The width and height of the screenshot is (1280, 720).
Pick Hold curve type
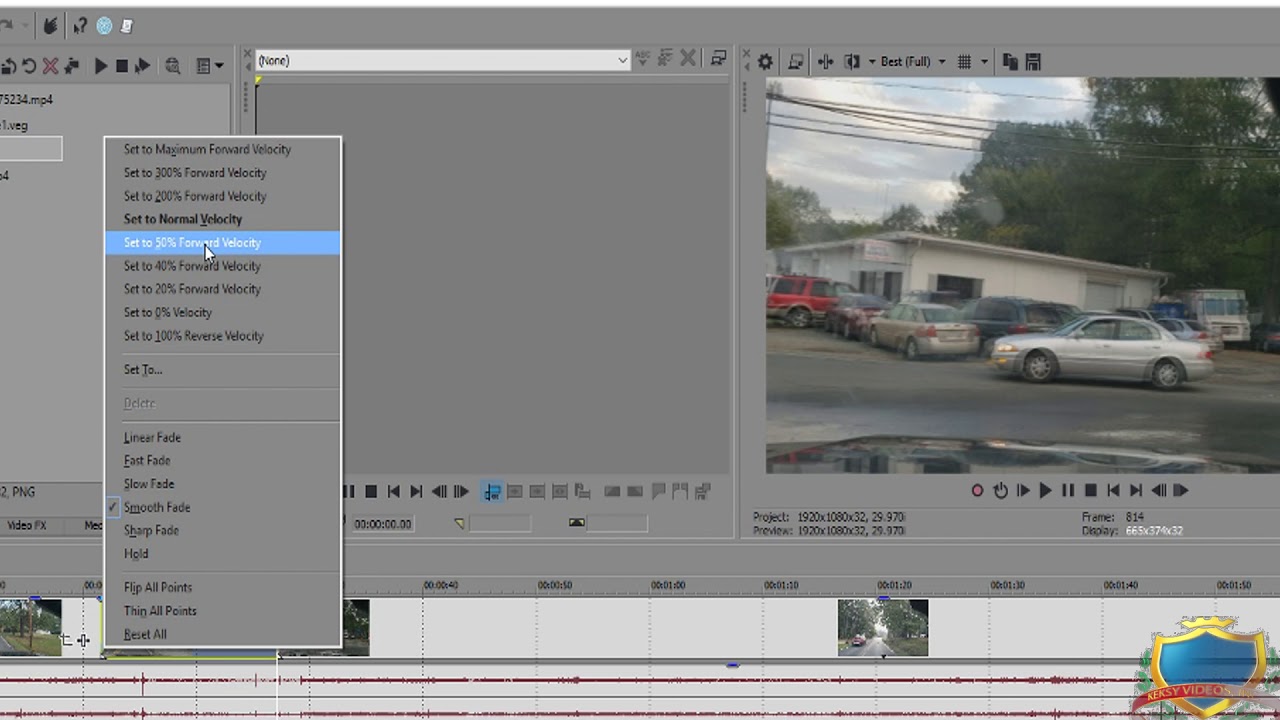coord(222,554)
